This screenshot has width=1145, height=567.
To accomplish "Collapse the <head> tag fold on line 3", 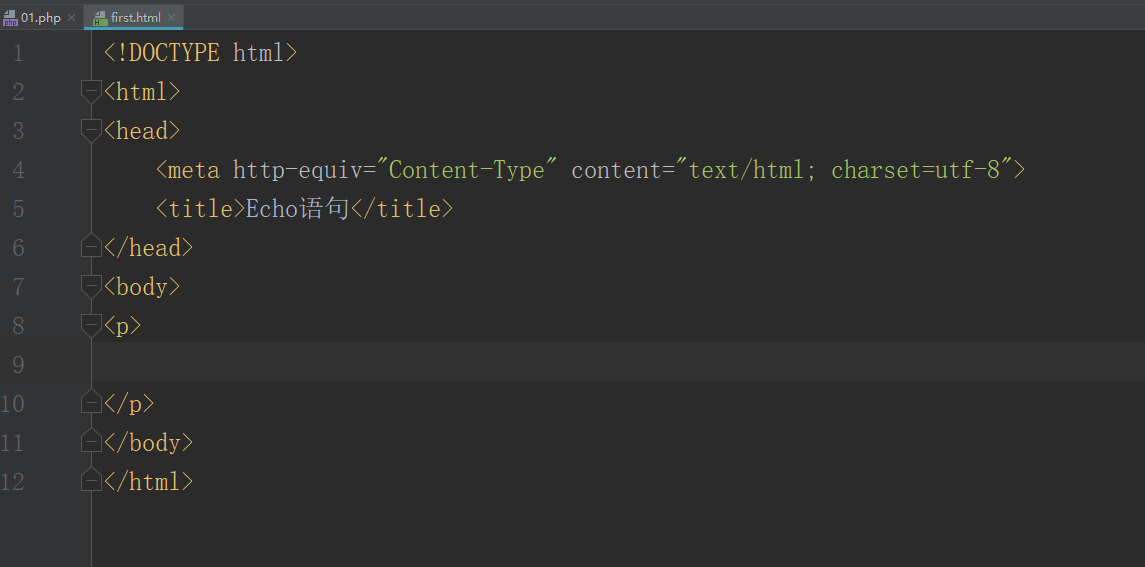I will (x=91, y=132).
